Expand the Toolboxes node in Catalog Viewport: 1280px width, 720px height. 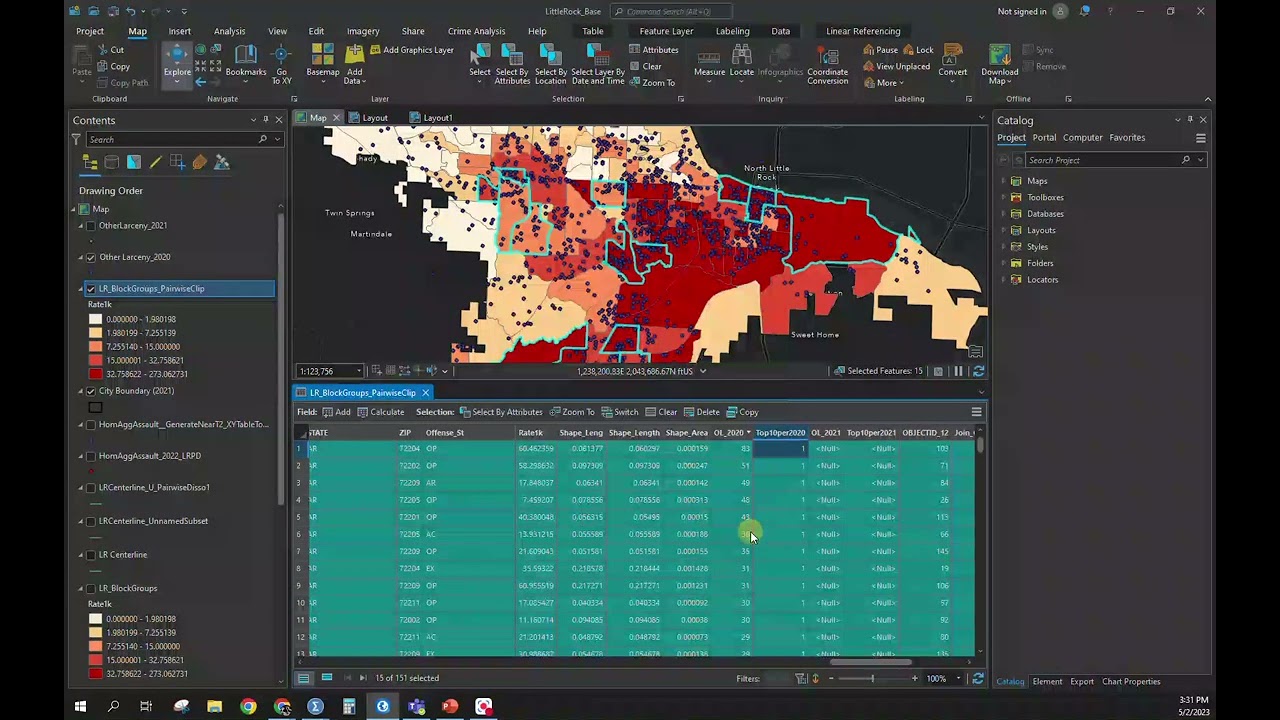pos(1003,197)
